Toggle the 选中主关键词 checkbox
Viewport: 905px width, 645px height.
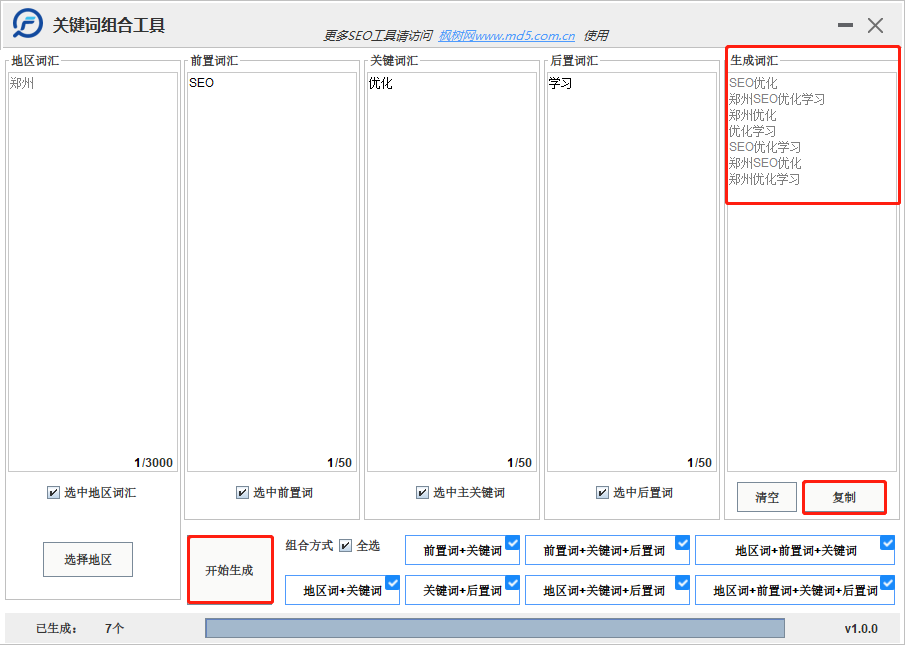[x=422, y=492]
